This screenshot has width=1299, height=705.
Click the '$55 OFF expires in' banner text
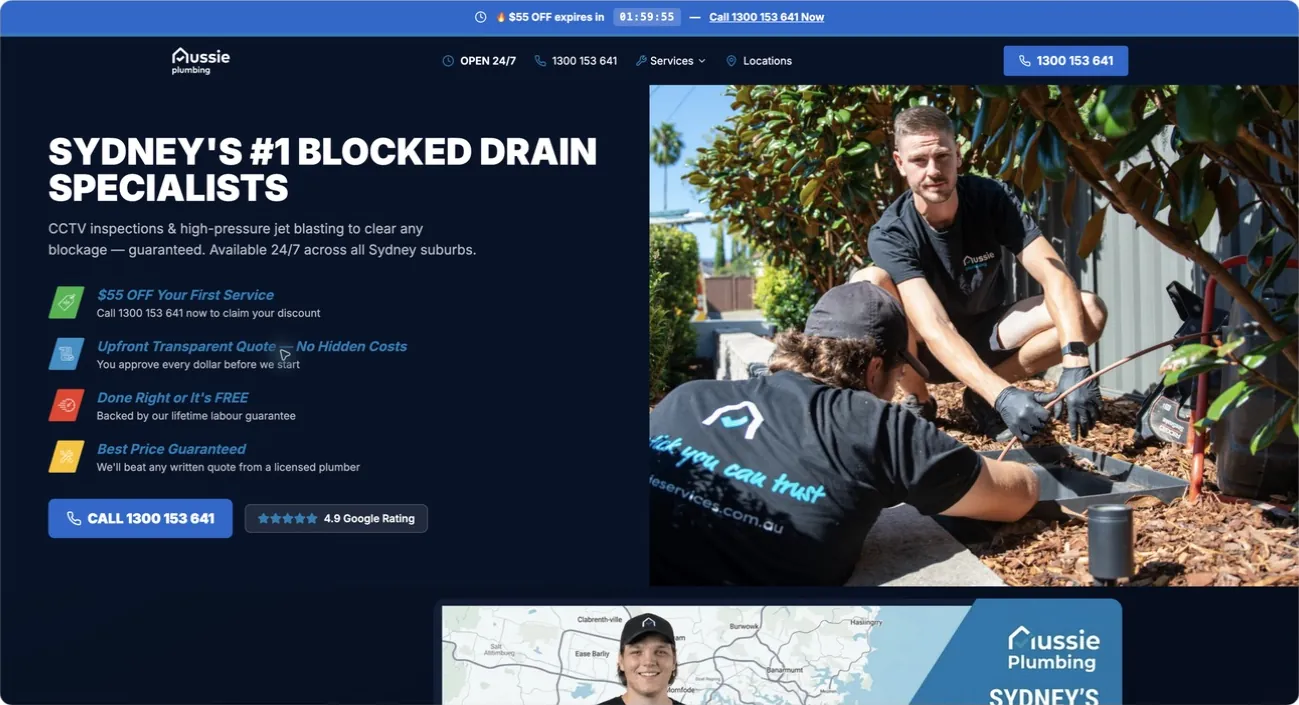tap(556, 17)
